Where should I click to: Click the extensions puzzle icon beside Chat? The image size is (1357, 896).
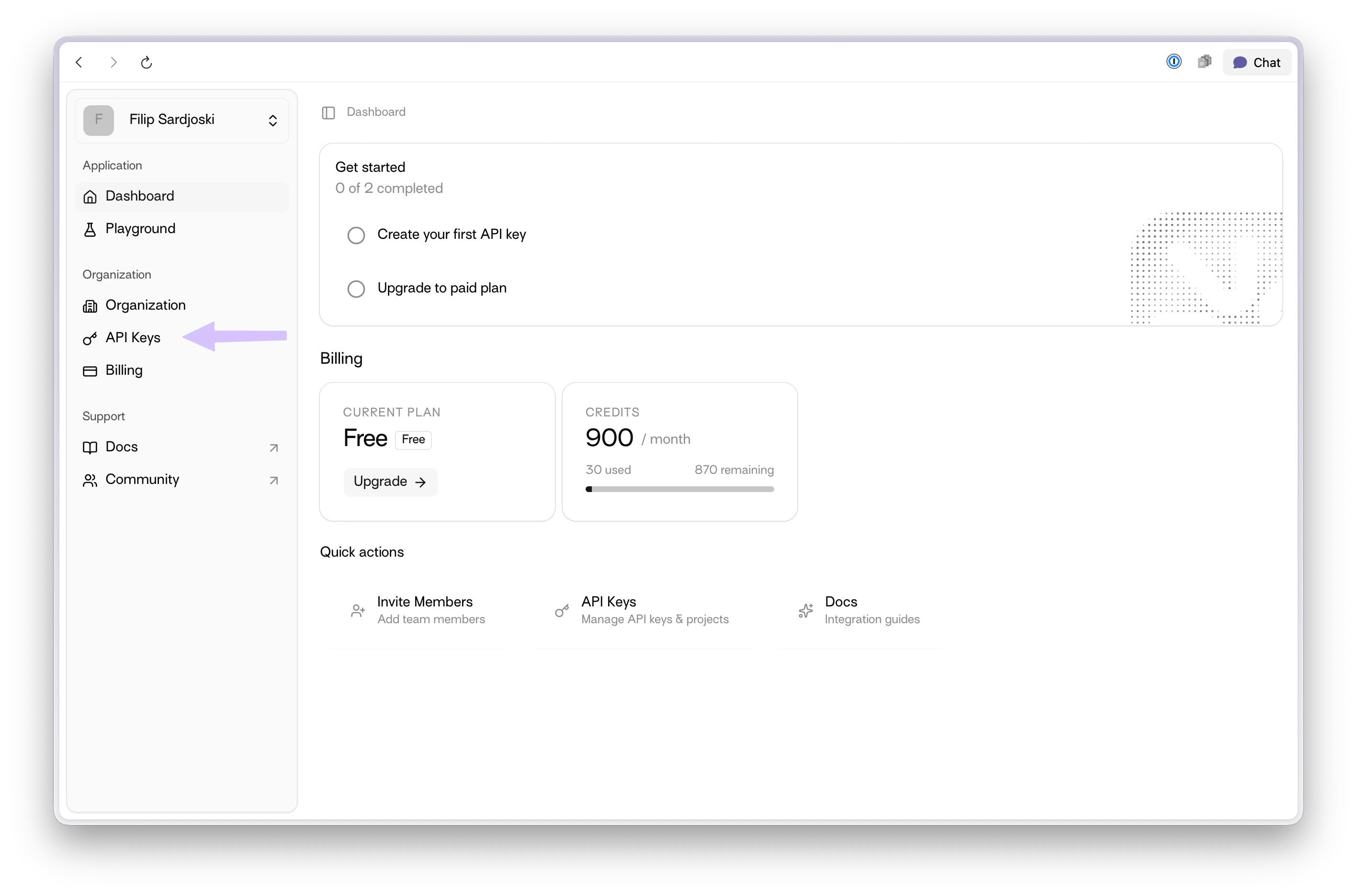coord(1204,62)
